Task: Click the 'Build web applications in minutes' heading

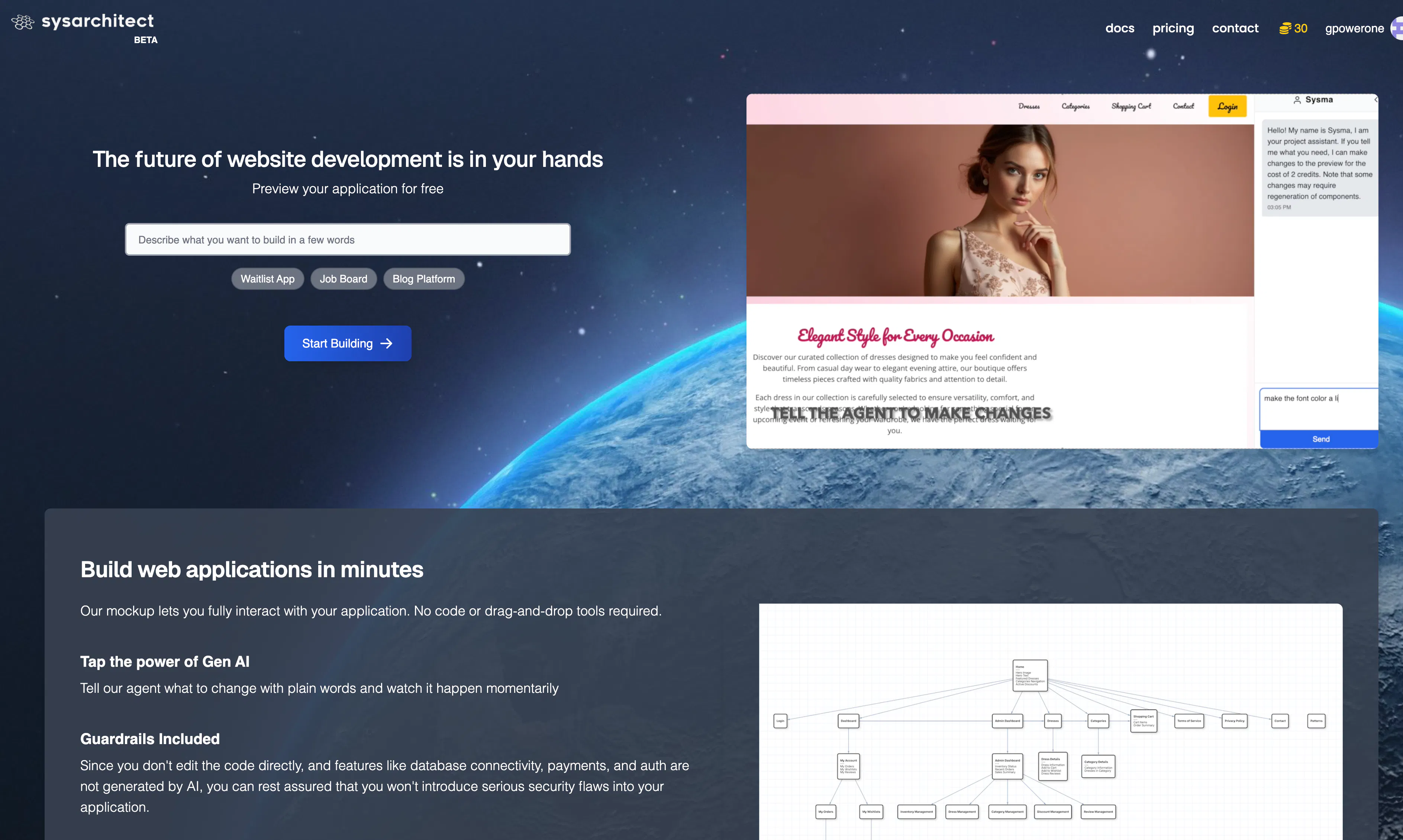Action: [x=251, y=569]
